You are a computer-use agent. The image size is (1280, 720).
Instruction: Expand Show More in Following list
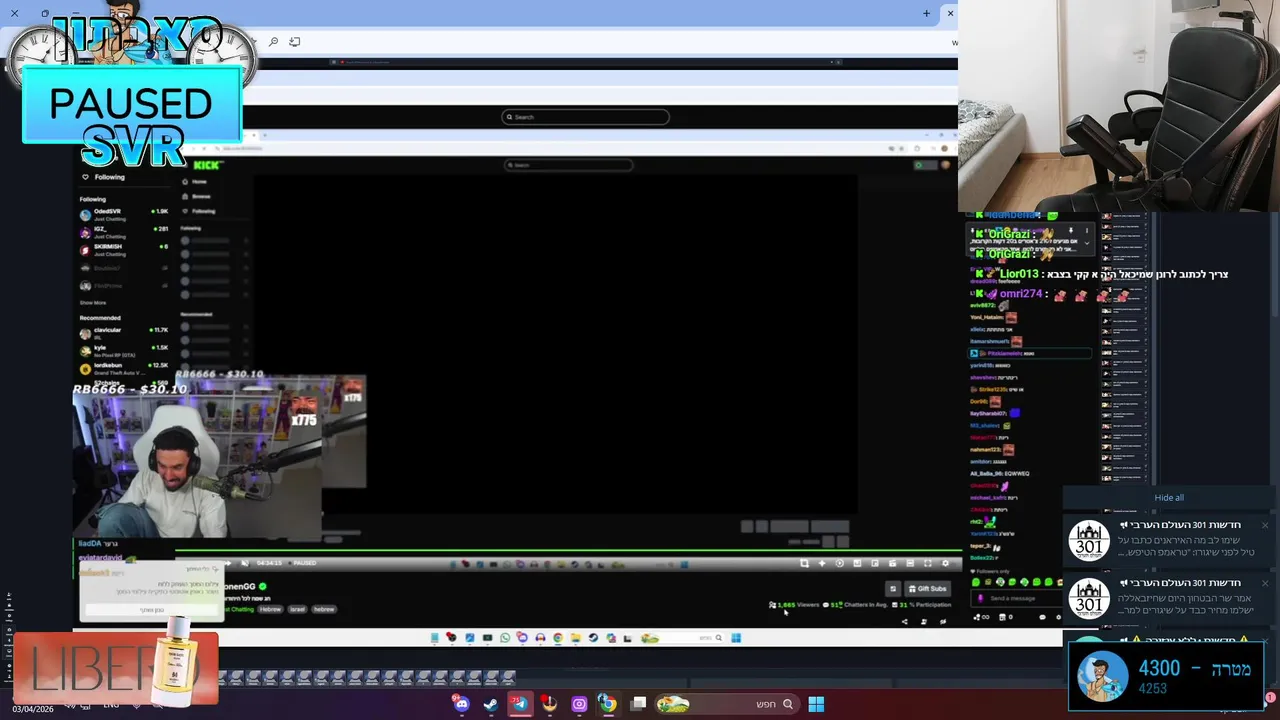(x=93, y=302)
